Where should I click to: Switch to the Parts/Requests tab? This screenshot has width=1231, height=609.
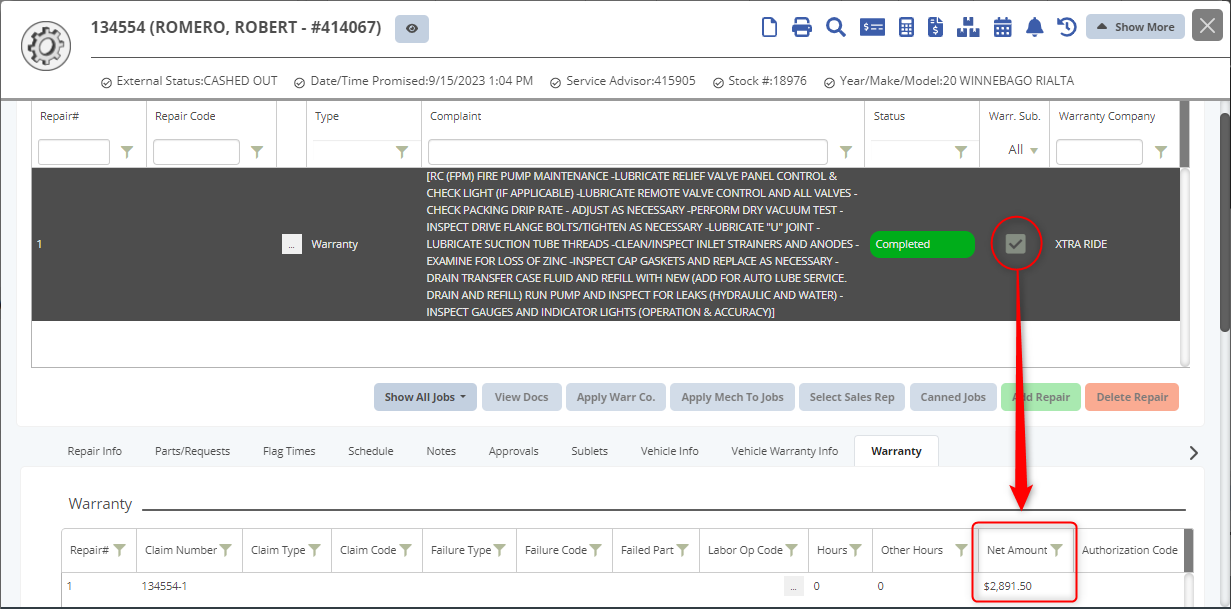pos(192,451)
